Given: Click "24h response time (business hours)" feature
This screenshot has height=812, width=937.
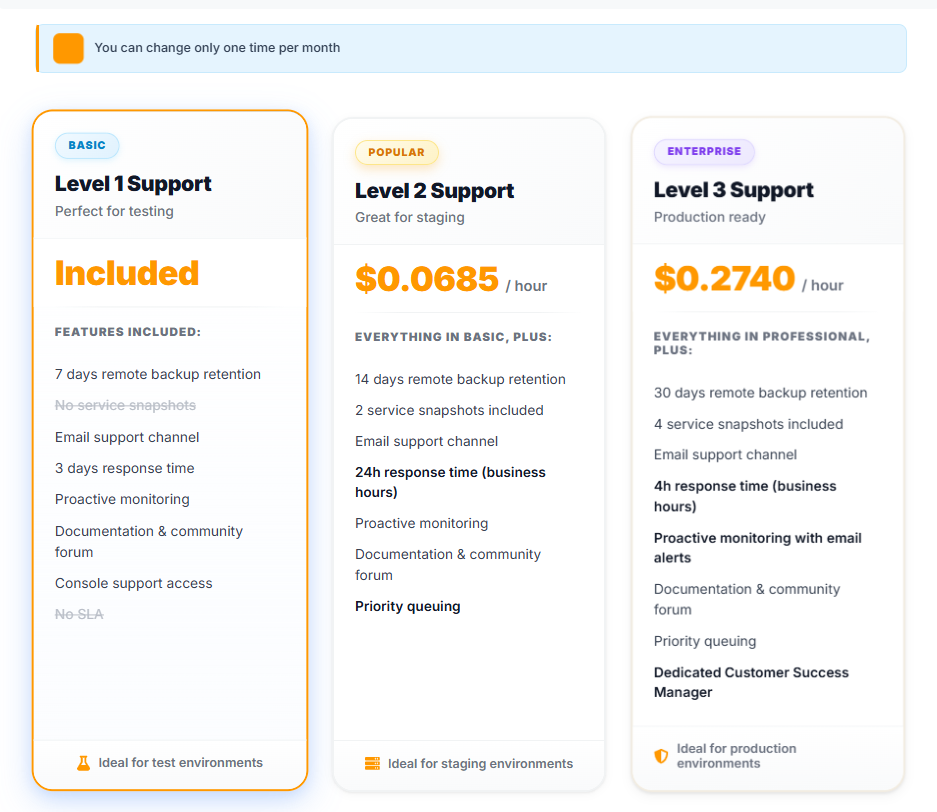Looking at the screenshot, I should [x=450, y=482].
